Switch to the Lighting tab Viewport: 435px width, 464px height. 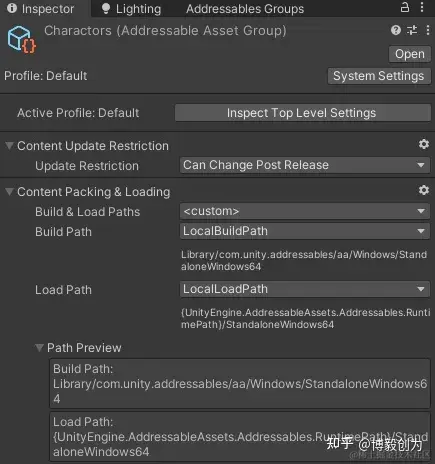click(131, 9)
